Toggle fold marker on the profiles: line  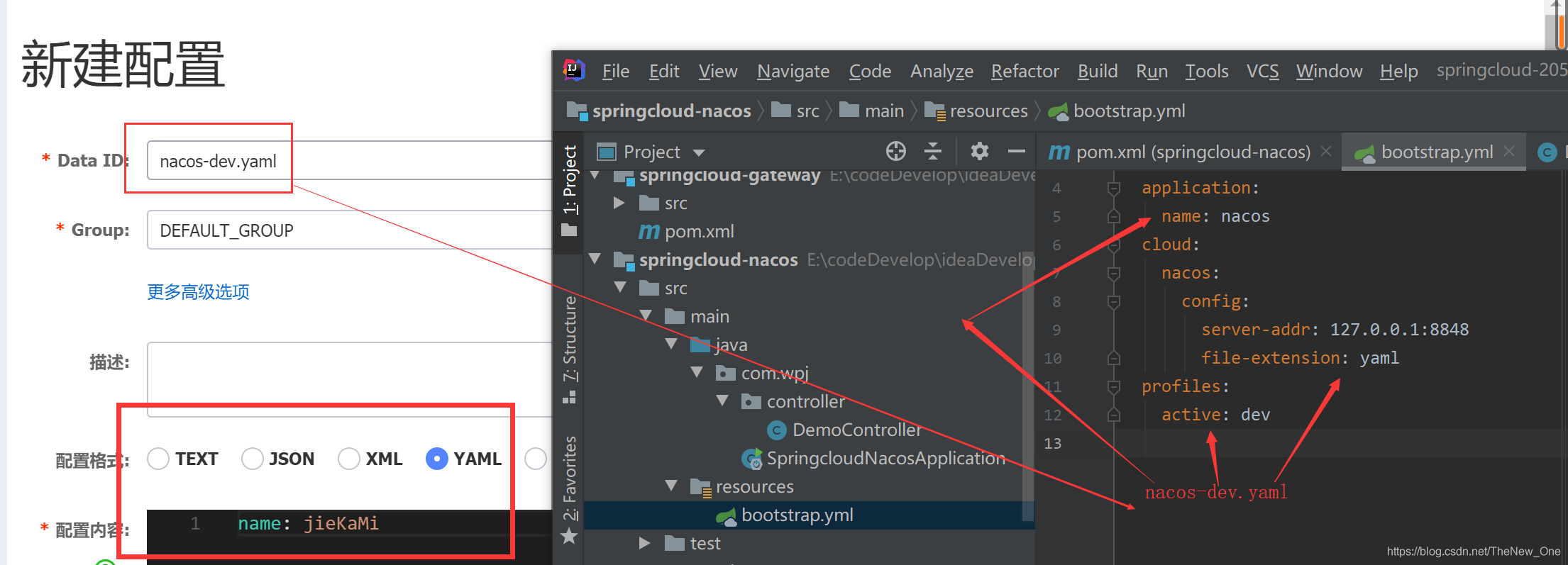(x=1114, y=386)
